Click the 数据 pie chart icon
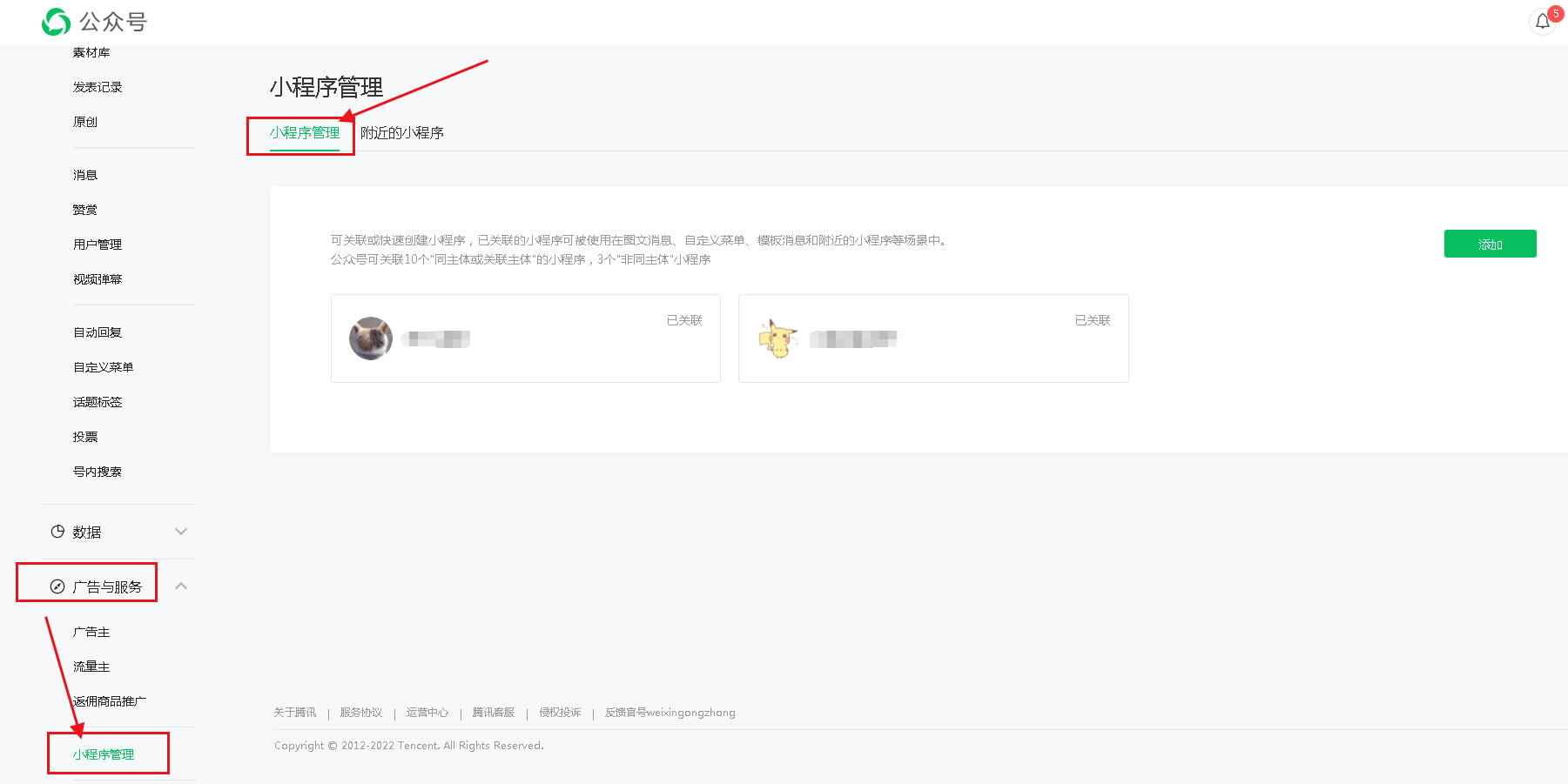 pyautogui.click(x=57, y=532)
